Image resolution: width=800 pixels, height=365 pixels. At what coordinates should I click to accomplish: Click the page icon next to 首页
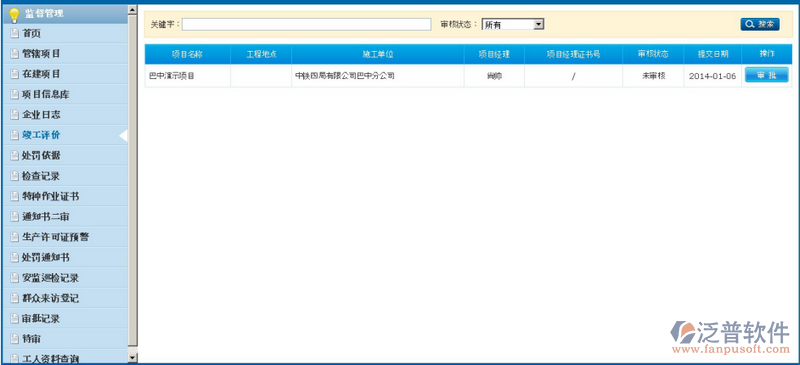[14, 34]
